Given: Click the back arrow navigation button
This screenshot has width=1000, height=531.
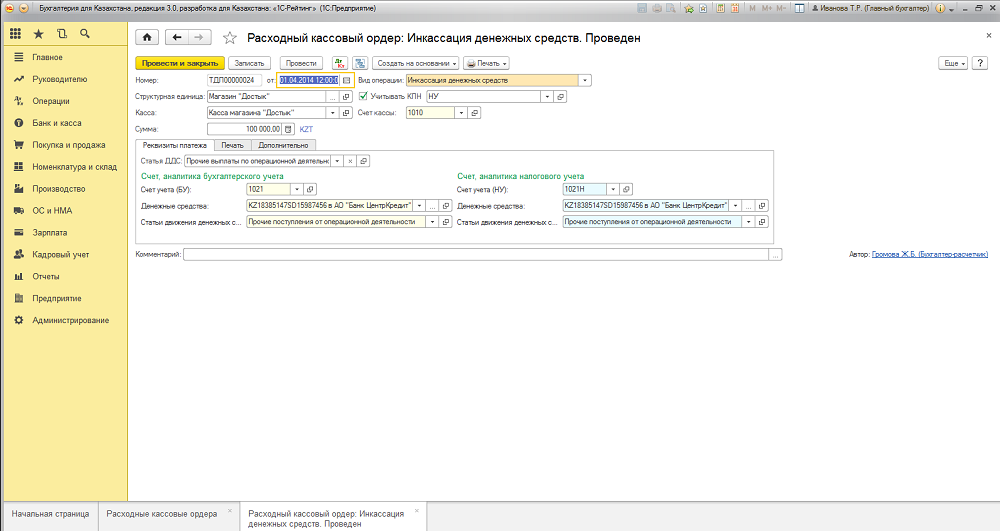Looking at the screenshot, I should [177, 38].
